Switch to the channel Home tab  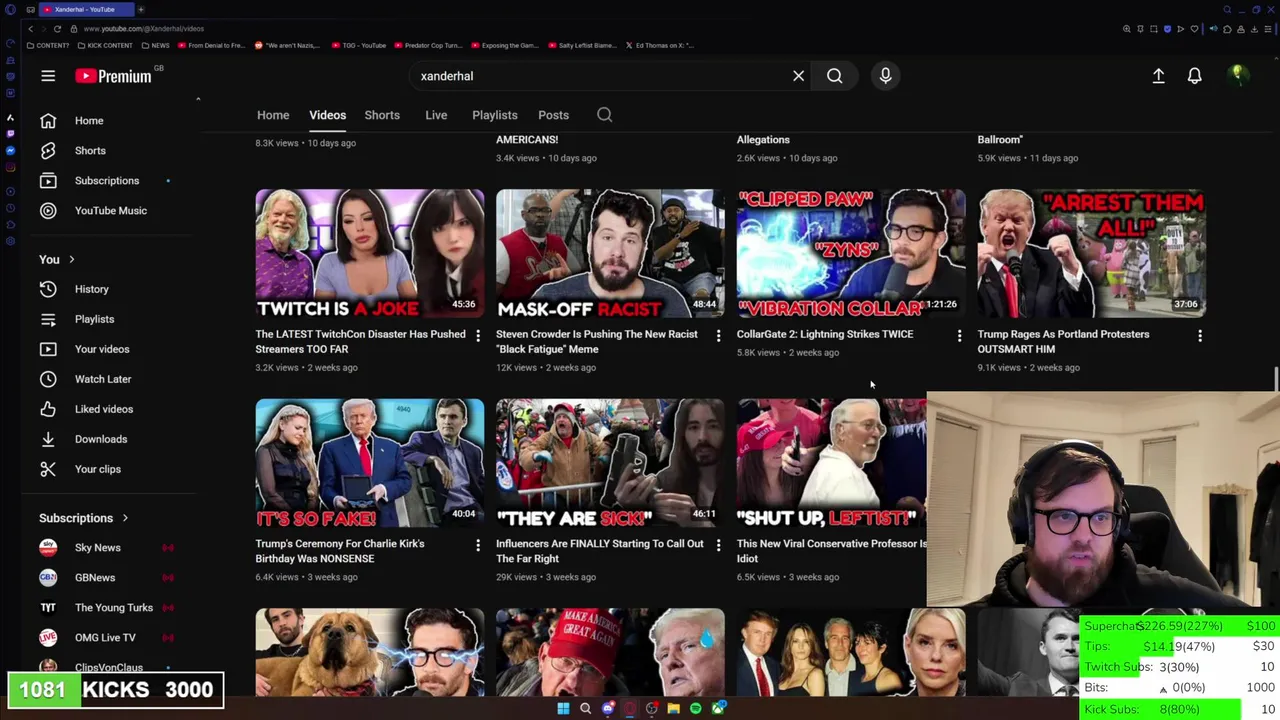point(273,115)
